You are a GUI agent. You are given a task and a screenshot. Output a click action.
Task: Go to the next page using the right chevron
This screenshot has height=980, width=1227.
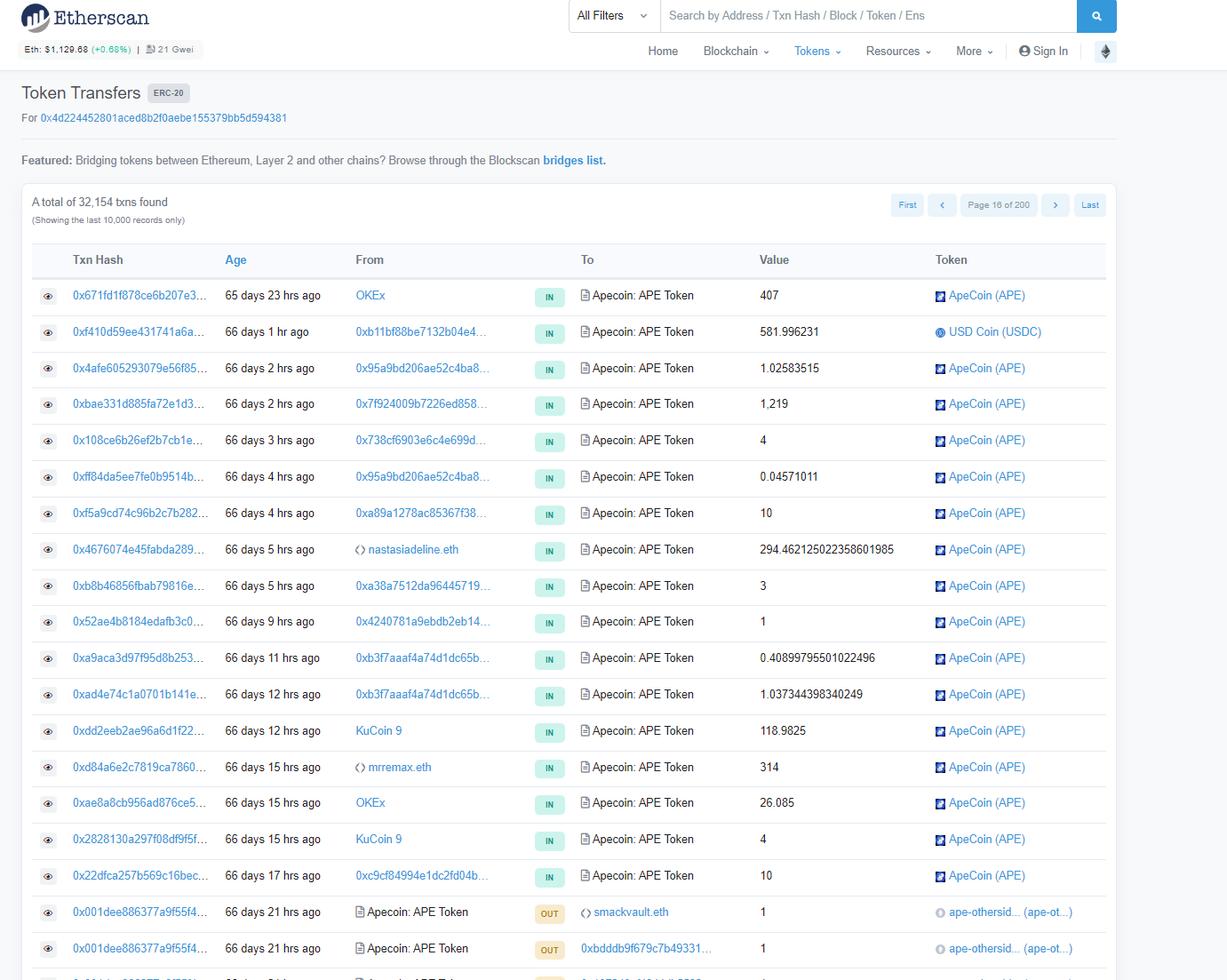point(1056,205)
